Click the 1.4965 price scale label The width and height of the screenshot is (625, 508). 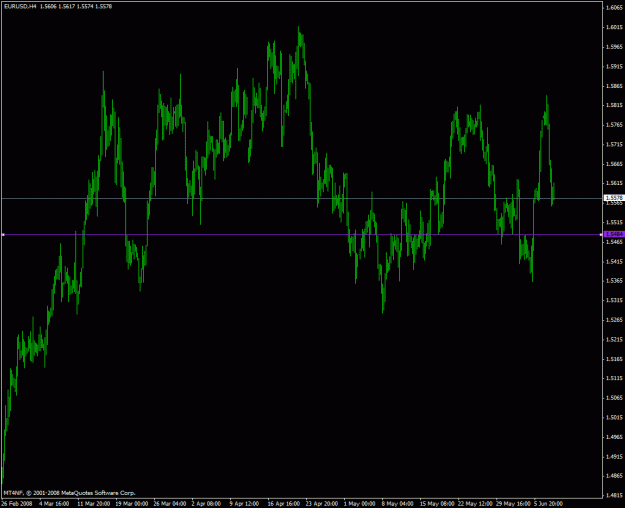614,437
